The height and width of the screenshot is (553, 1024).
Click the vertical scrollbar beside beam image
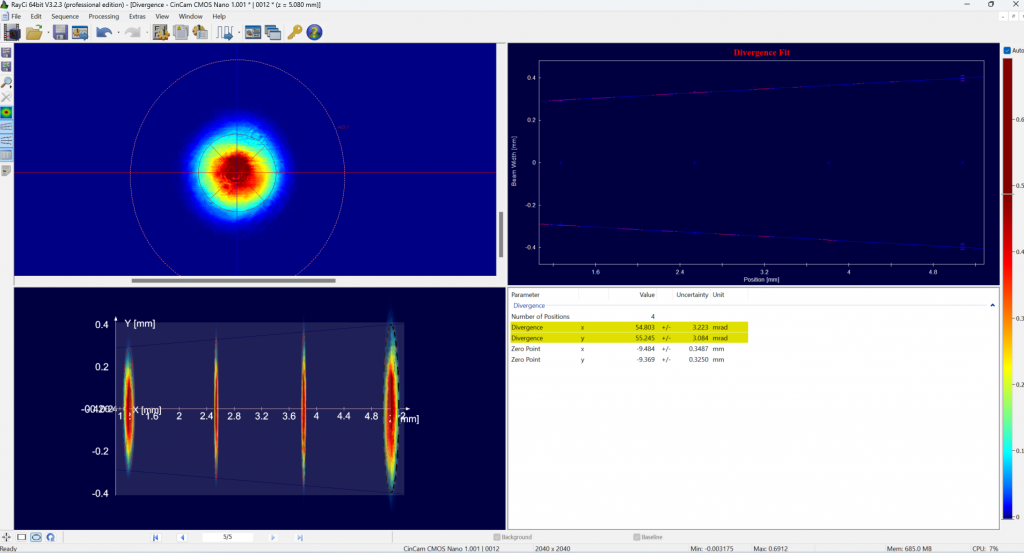pyautogui.click(x=501, y=234)
